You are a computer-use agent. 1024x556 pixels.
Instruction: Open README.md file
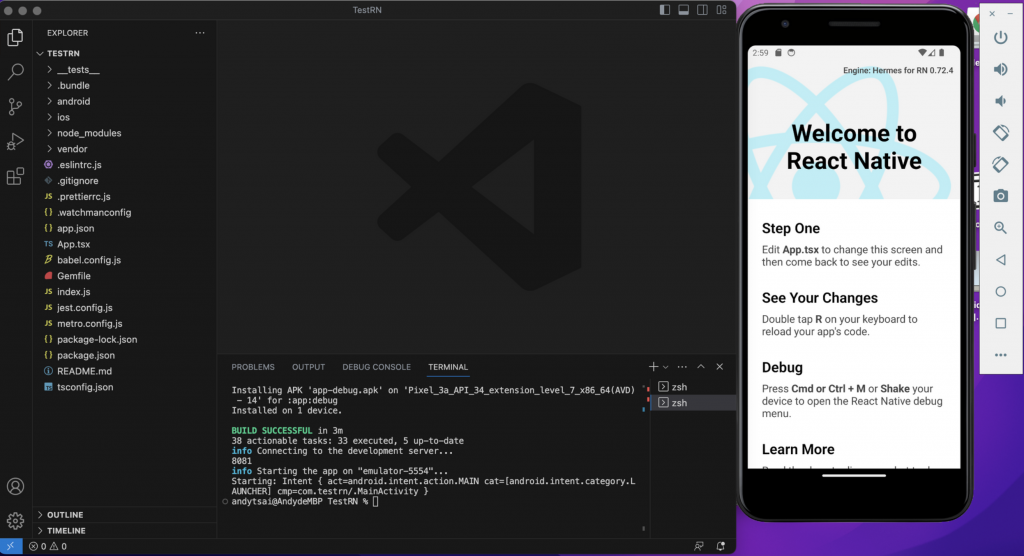[125, 371]
